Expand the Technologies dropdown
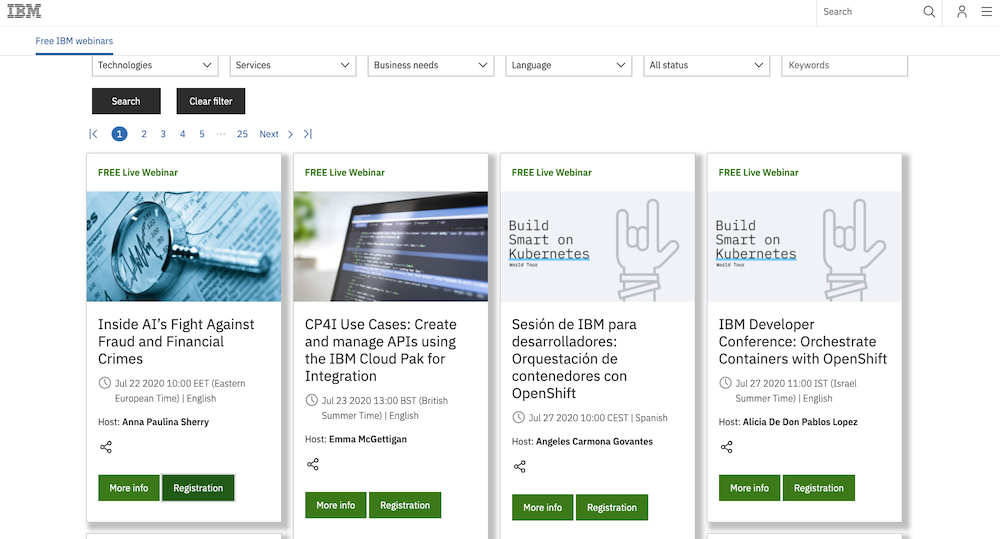Image resolution: width=1000 pixels, height=539 pixels. 155,65
